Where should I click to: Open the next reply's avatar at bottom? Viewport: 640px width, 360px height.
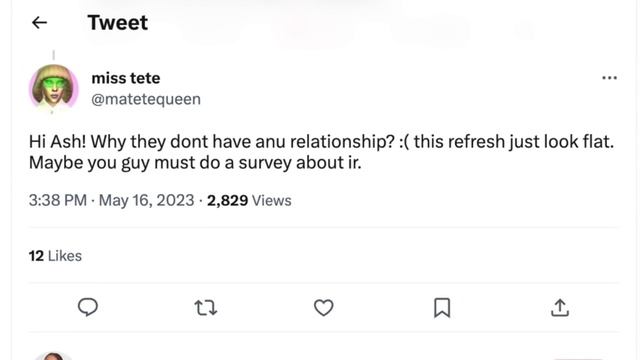pos(53,356)
